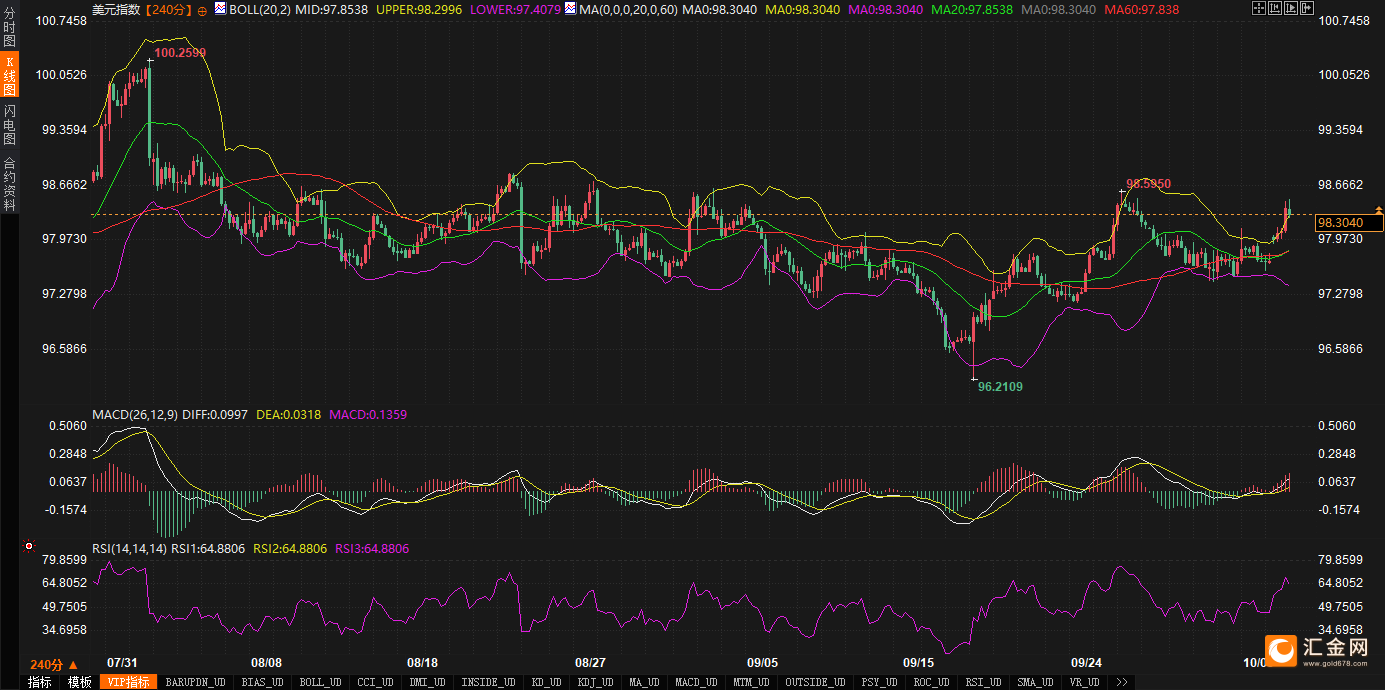Screen dimensions: 1385x690
Task: Click the orange crosshair icon beside 240分
Action: (203, 10)
